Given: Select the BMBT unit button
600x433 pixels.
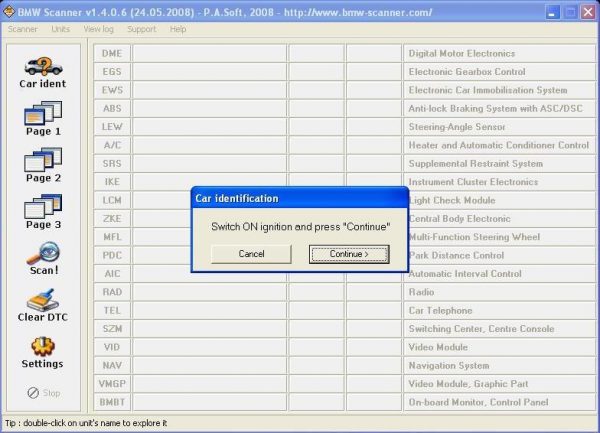Looking at the screenshot, I should point(112,402).
